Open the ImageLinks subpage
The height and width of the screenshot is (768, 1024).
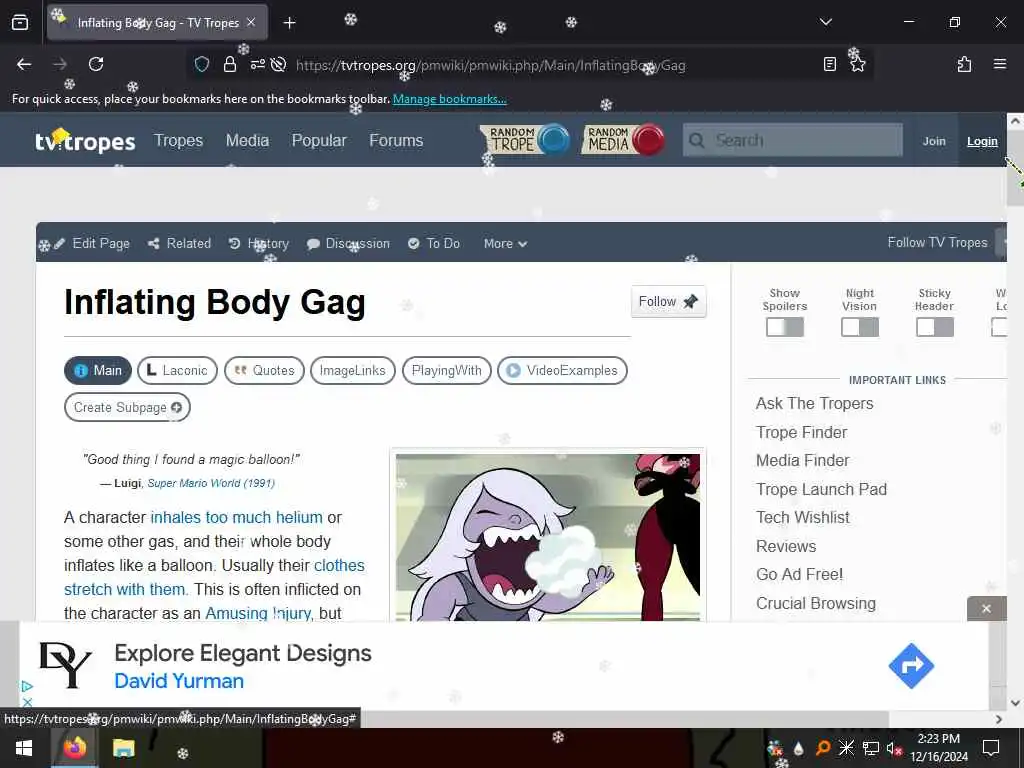point(353,370)
